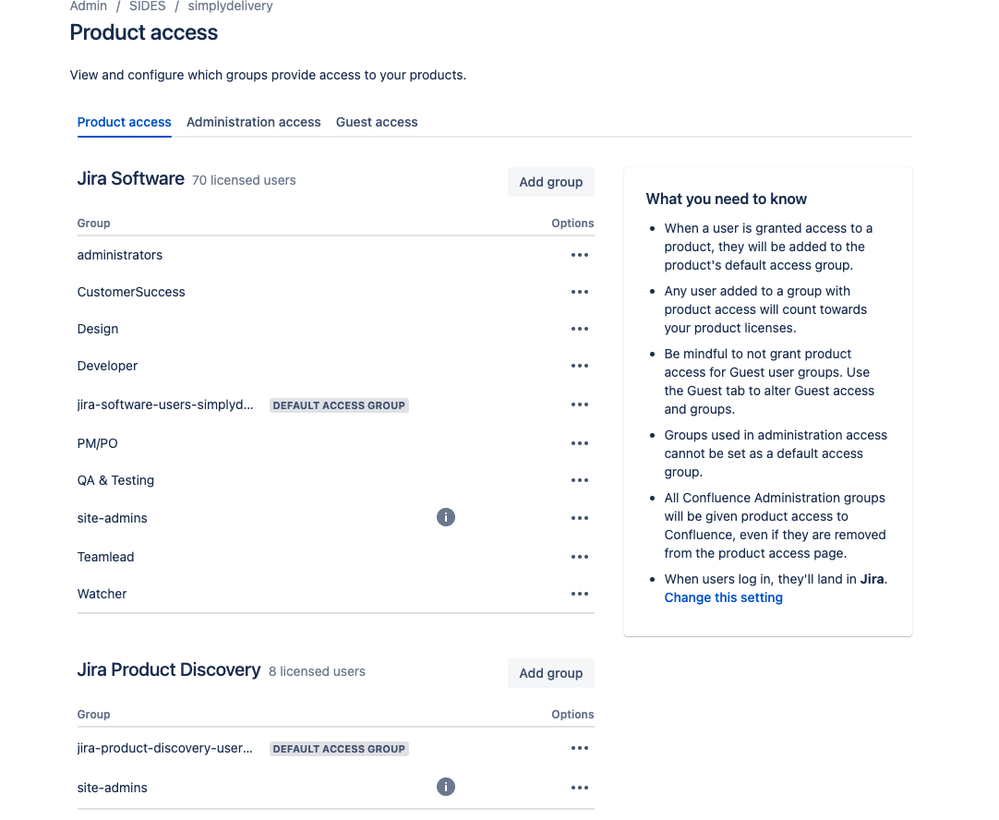
Task: Open options for the Watcher group
Action: [x=579, y=593]
